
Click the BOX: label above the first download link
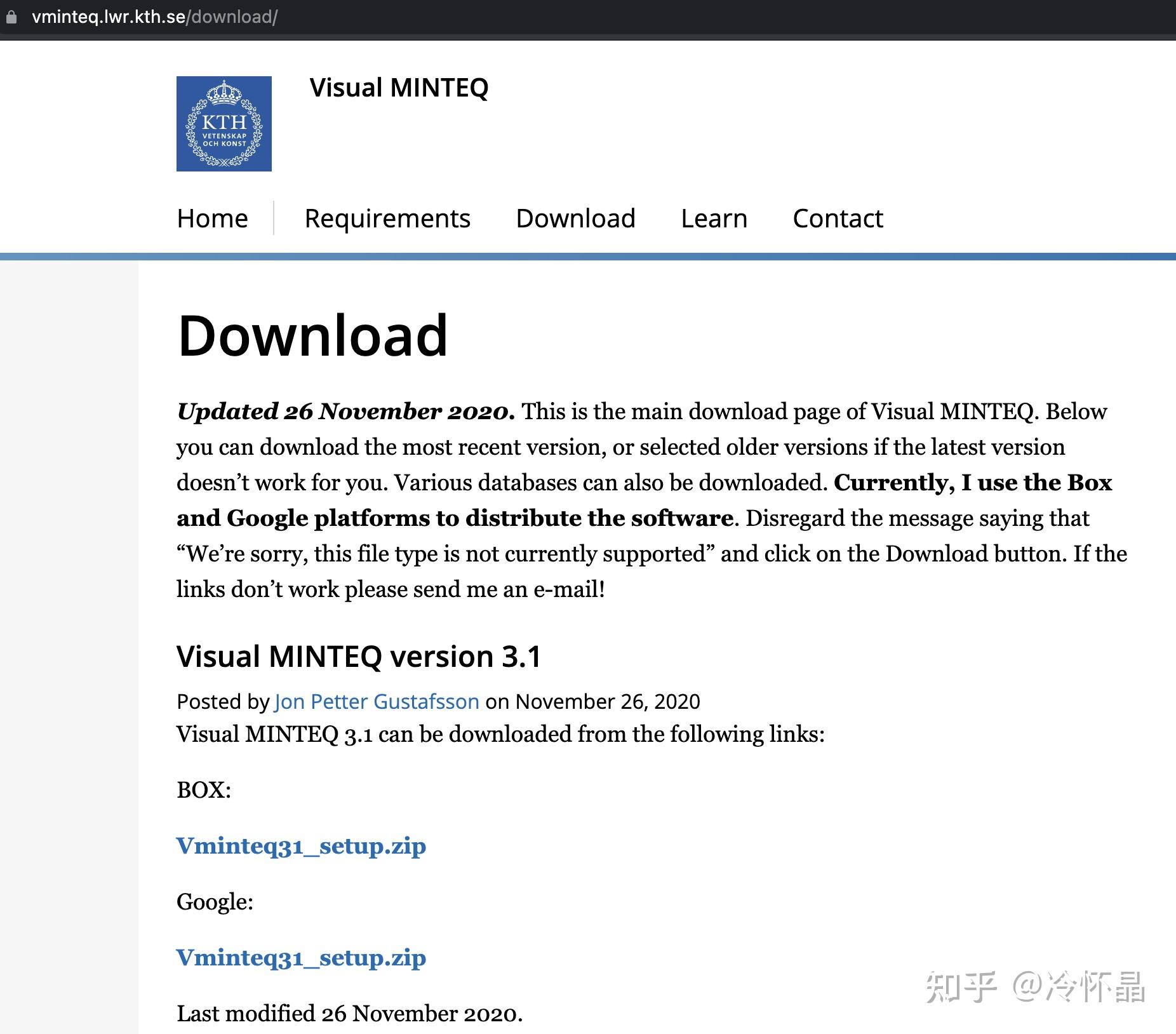pyautogui.click(x=204, y=790)
